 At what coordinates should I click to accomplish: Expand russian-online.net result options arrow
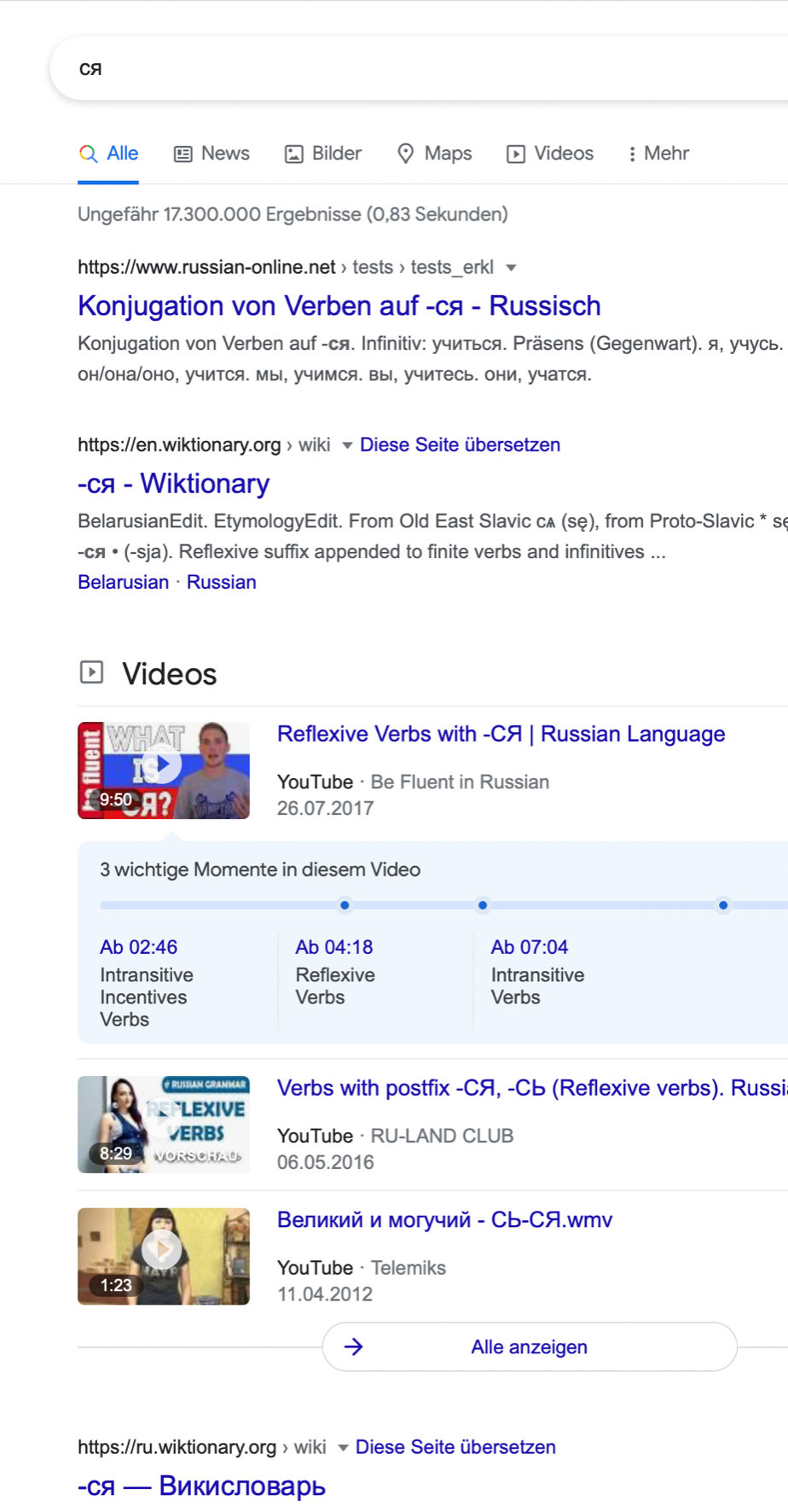coord(511,268)
